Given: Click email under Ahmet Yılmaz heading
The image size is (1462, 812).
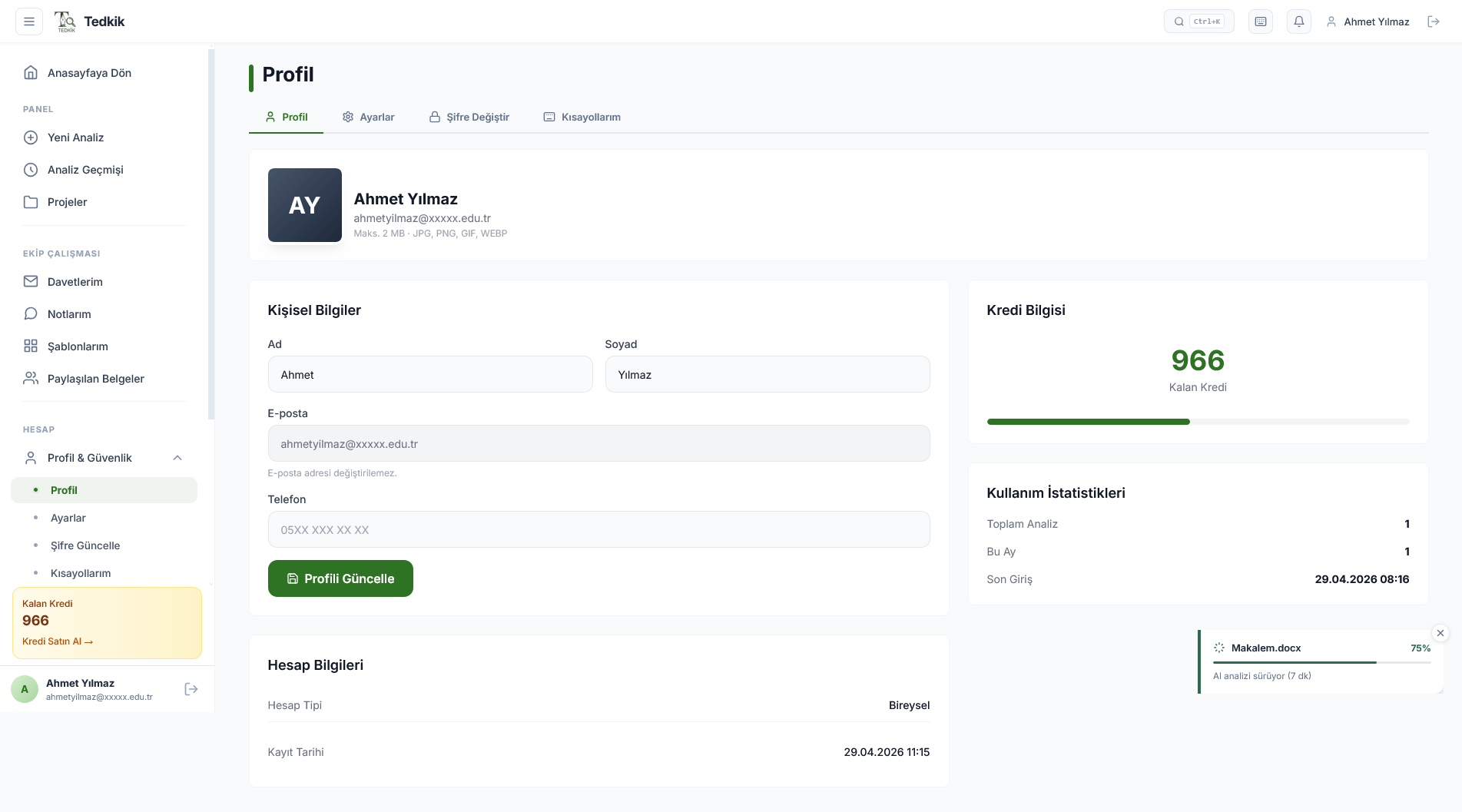Looking at the screenshot, I should click(x=422, y=218).
